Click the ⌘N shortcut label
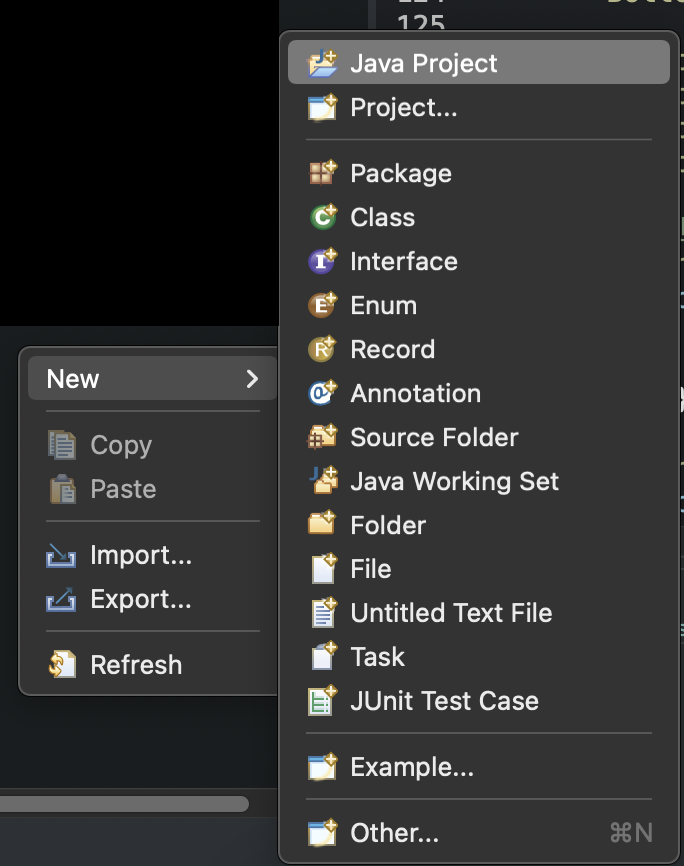Image resolution: width=684 pixels, height=866 pixels. tap(632, 832)
